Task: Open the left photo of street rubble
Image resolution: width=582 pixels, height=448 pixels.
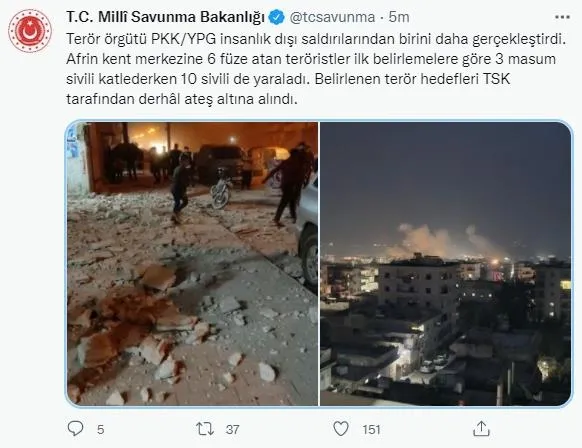Action: tap(192, 264)
